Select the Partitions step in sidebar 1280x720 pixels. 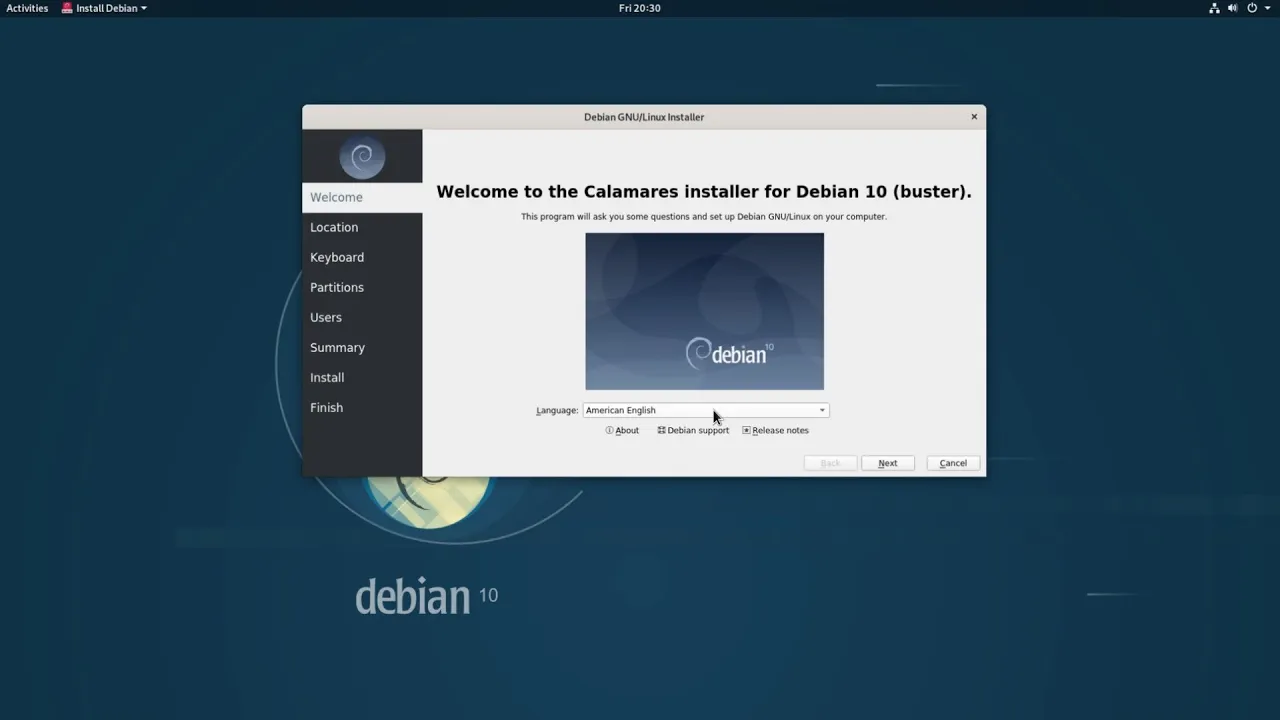(362, 287)
